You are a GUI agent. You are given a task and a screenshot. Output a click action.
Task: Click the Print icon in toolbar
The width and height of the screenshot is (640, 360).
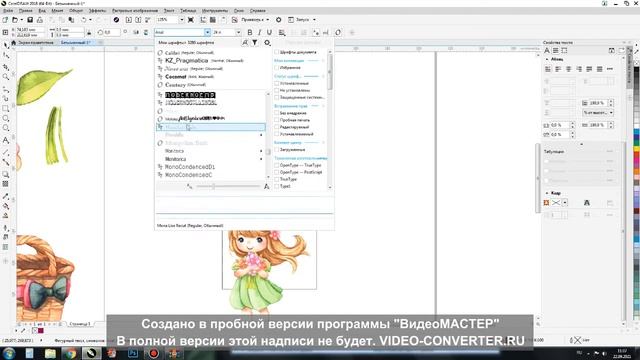pyautogui.click(x=40, y=20)
